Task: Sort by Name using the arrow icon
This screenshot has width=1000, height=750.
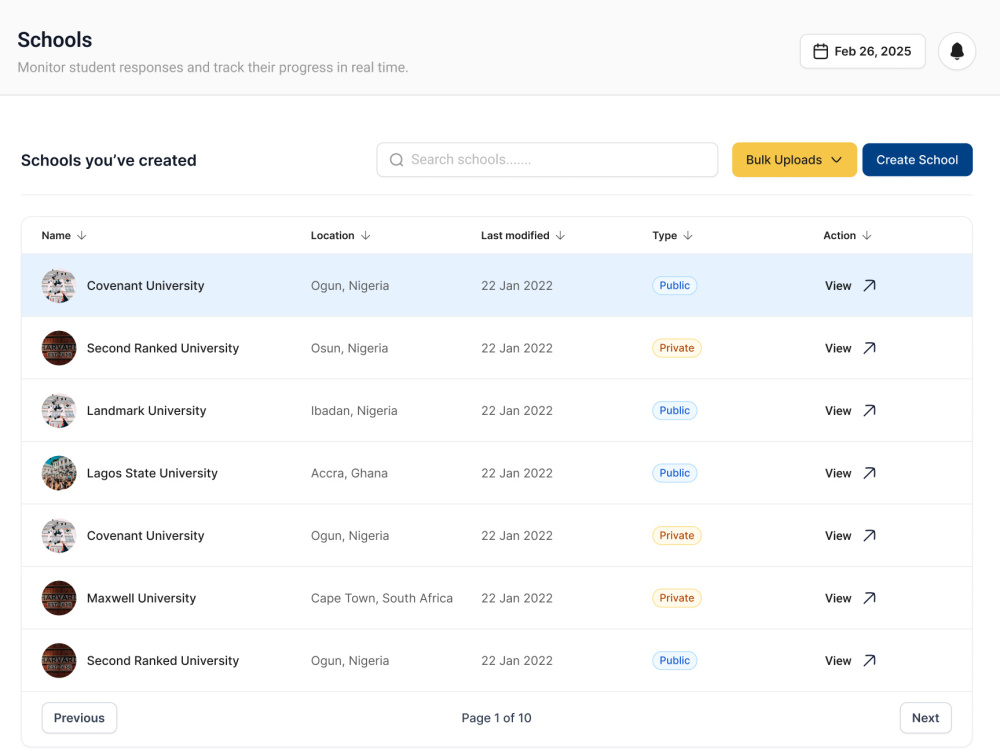Action: coord(82,235)
